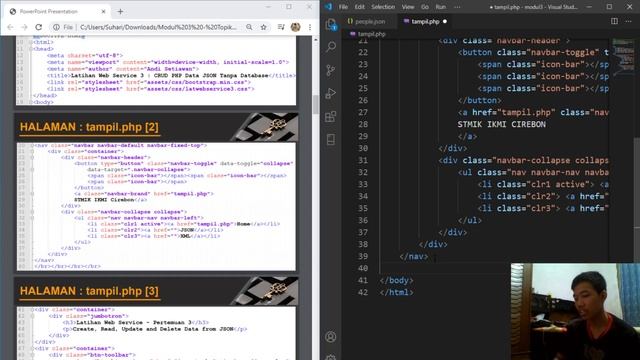Click the </html> tag on line 42
This screenshot has height=360, width=640.
[396, 292]
